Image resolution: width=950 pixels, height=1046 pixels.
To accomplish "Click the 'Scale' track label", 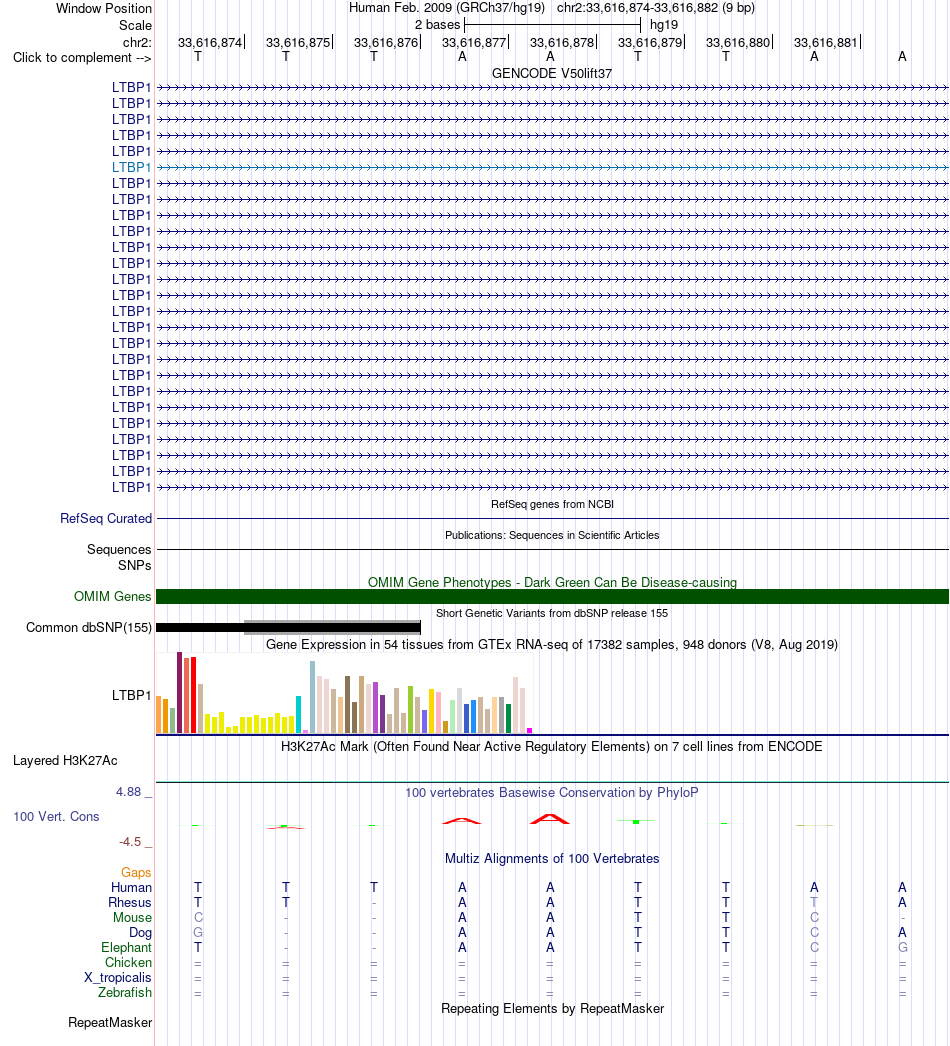I will (x=135, y=25).
